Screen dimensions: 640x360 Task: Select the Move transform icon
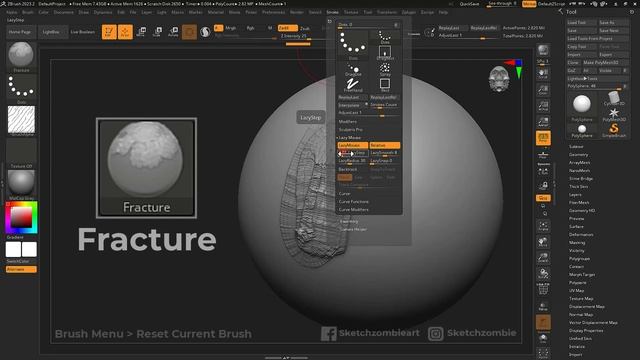141,32
